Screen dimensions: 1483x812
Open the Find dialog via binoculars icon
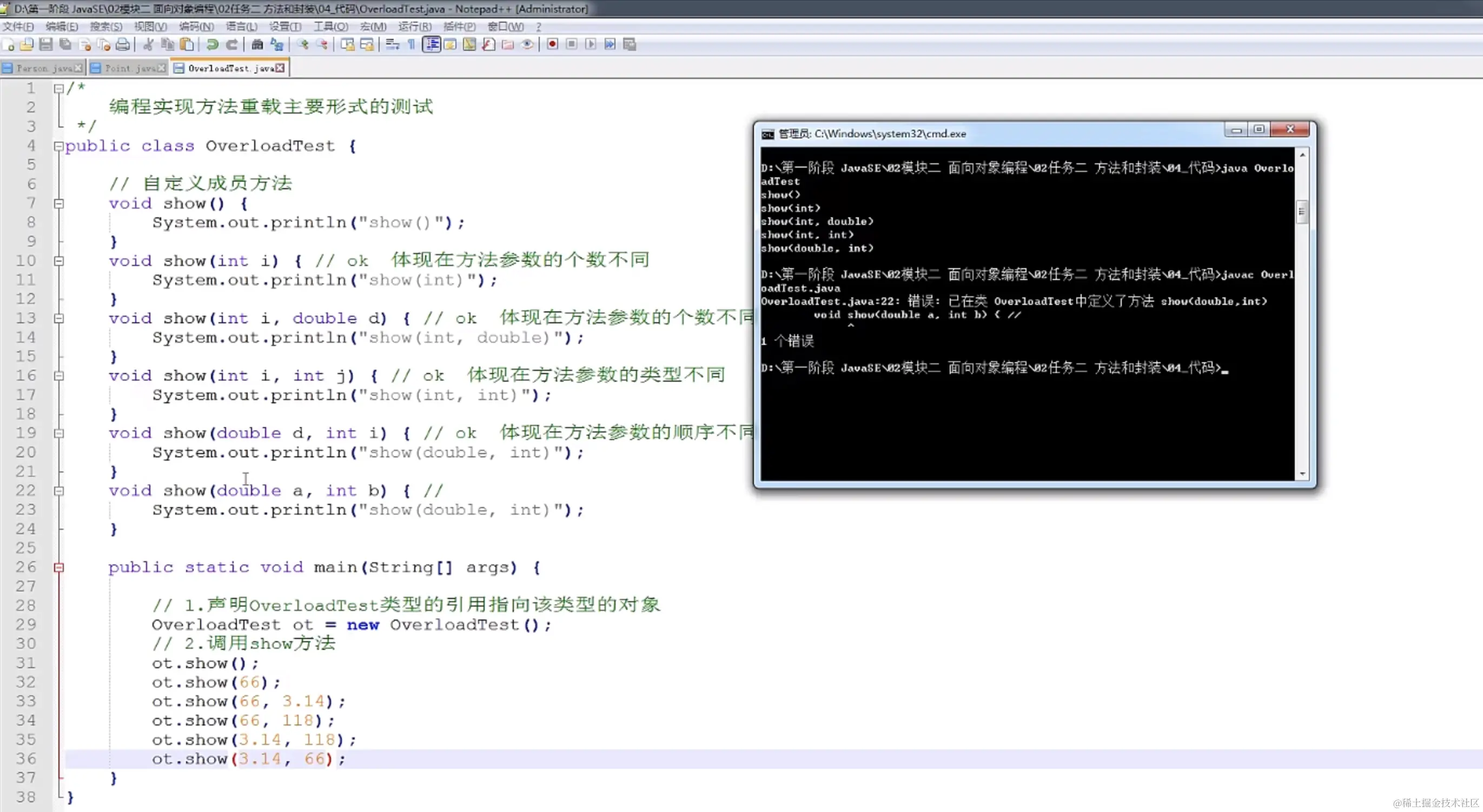point(258,44)
